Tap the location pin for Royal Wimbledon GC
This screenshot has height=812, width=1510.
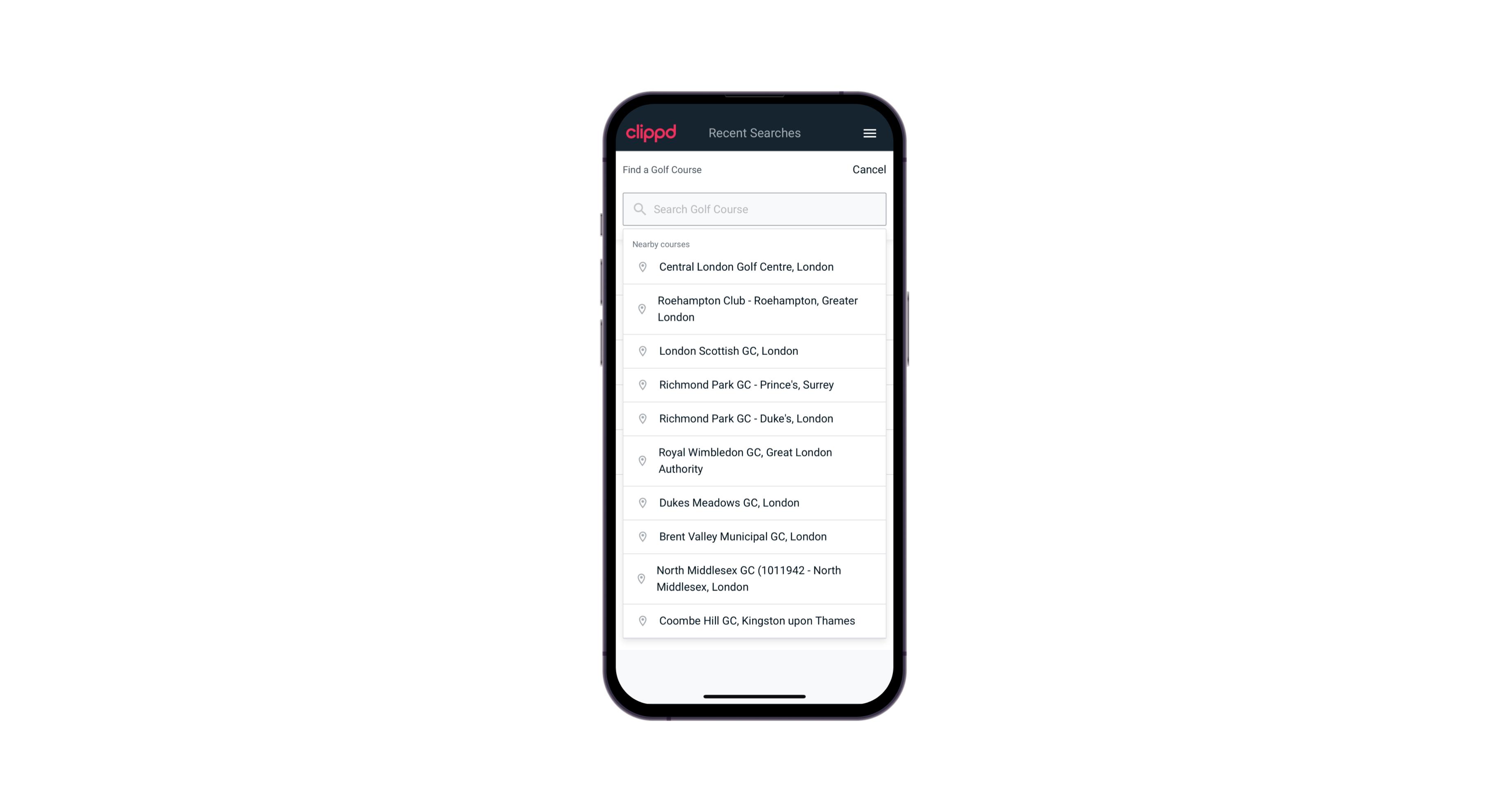(641, 460)
